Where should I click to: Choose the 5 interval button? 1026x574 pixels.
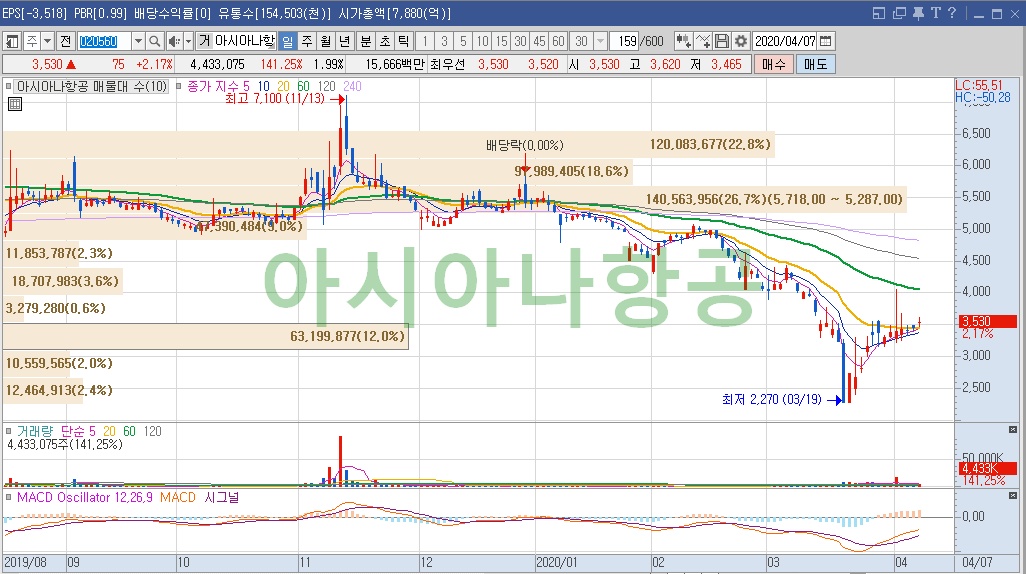point(463,41)
